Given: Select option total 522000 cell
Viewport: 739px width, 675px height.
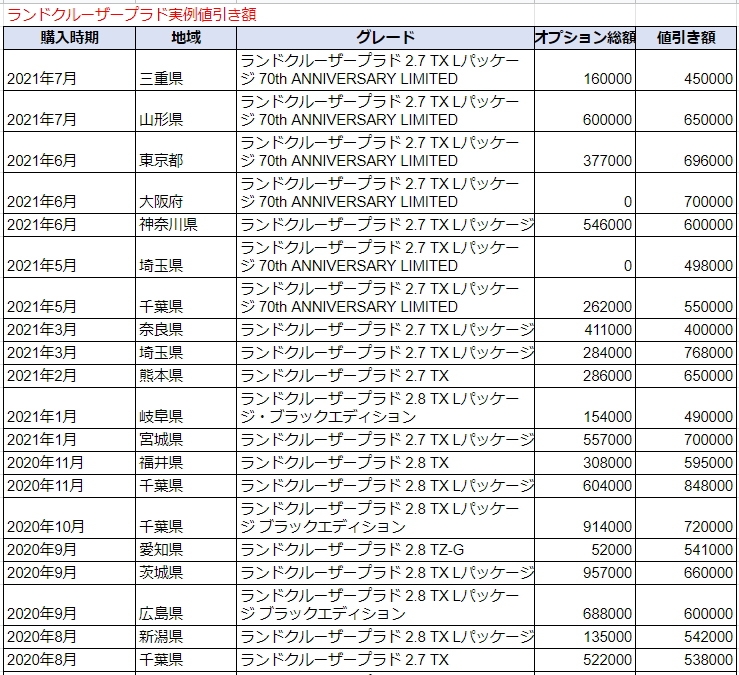Looking at the screenshot, I should tap(585, 660).
